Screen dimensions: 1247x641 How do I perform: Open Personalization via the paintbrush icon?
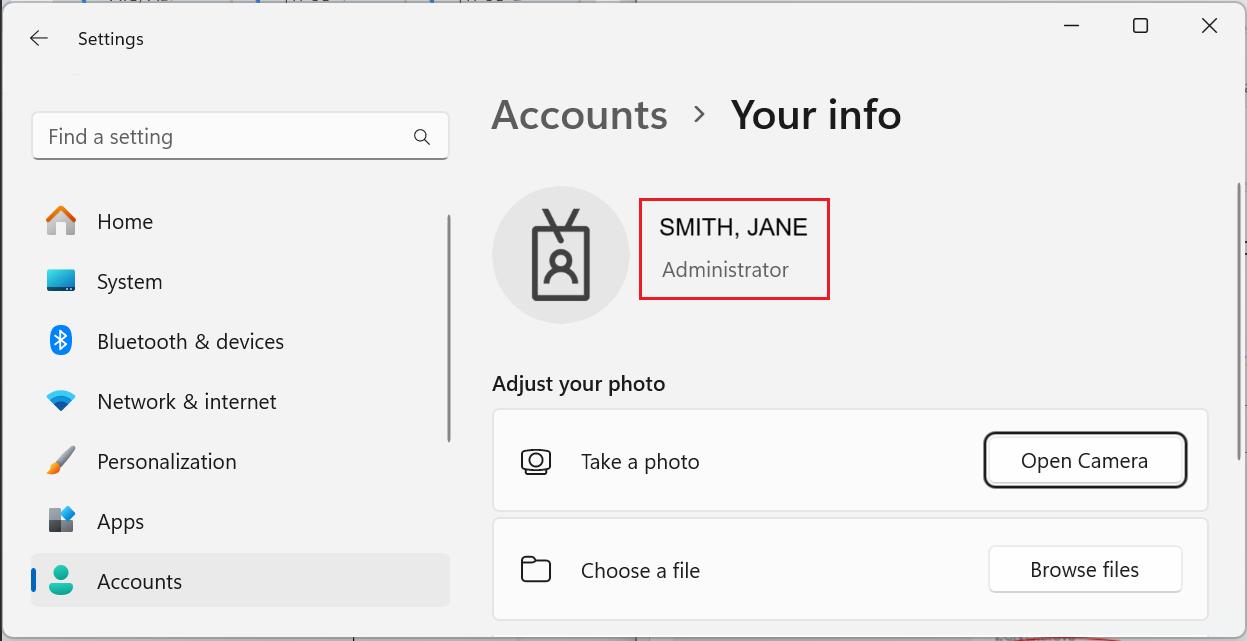(x=61, y=461)
